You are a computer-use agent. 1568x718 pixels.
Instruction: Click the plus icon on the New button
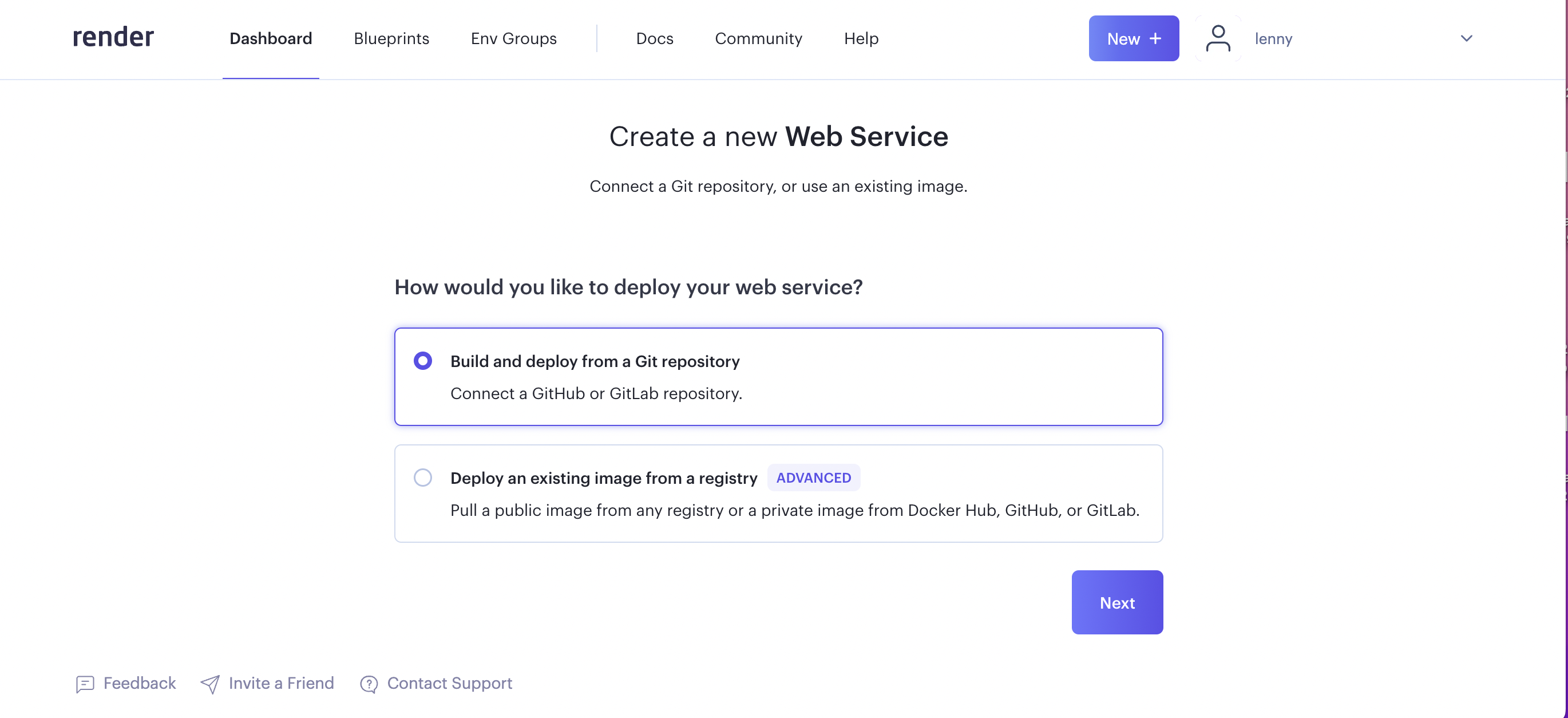coord(1155,38)
